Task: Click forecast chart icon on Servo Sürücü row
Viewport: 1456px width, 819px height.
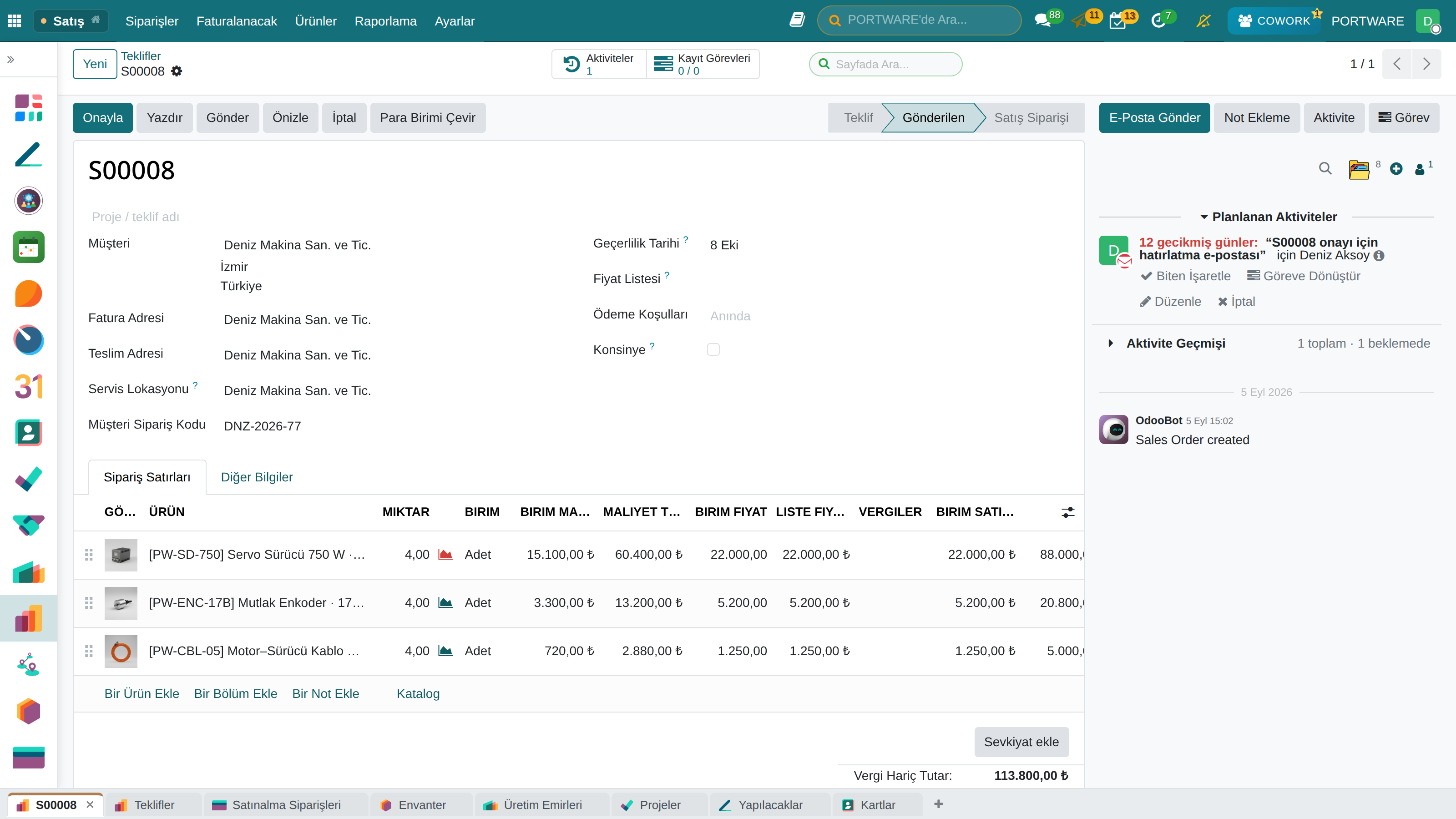Action: coord(445,555)
